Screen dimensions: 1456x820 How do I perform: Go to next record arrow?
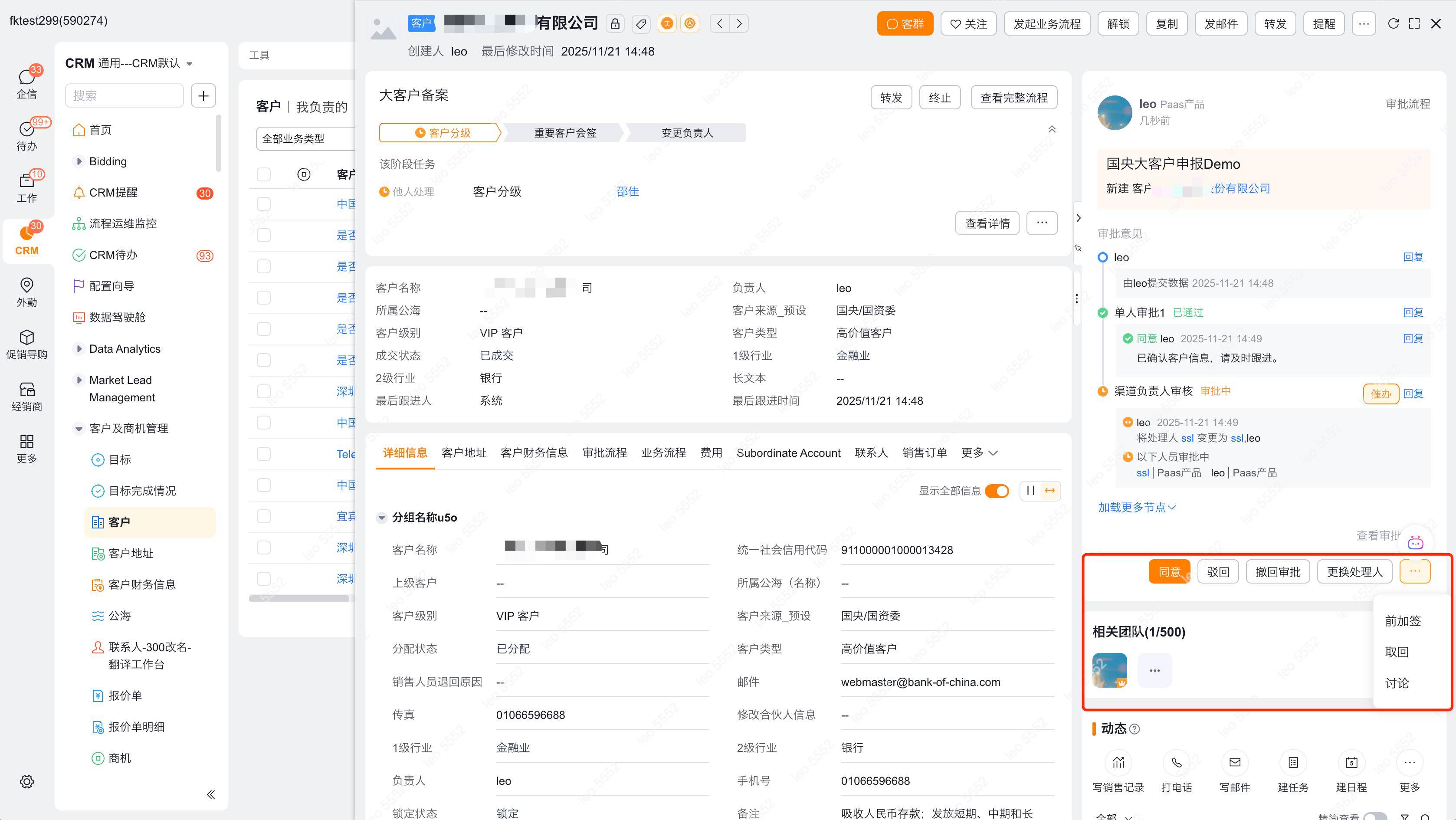coord(739,24)
